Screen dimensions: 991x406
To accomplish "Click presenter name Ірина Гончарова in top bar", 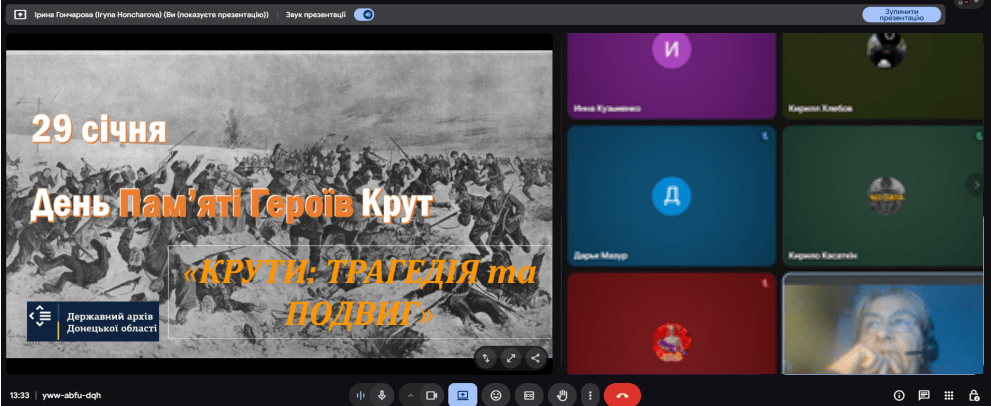I will 152,15.
